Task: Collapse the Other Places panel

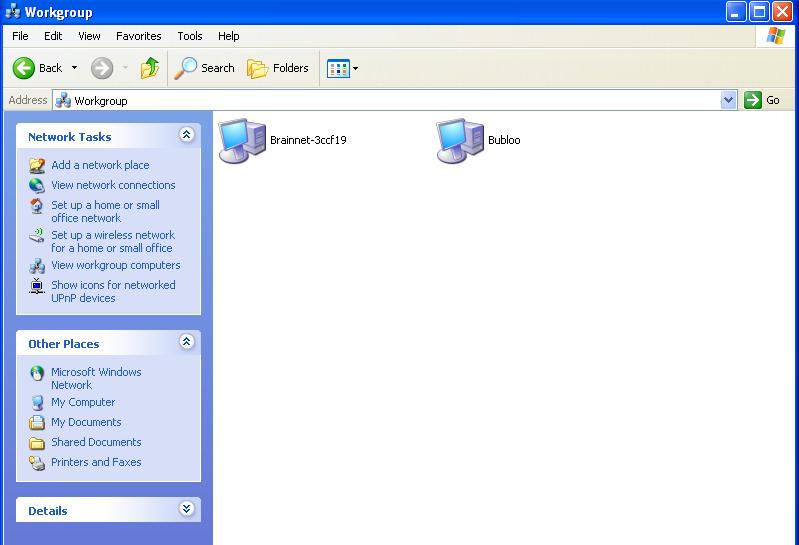Action: pyautogui.click(x=187, y=342)
